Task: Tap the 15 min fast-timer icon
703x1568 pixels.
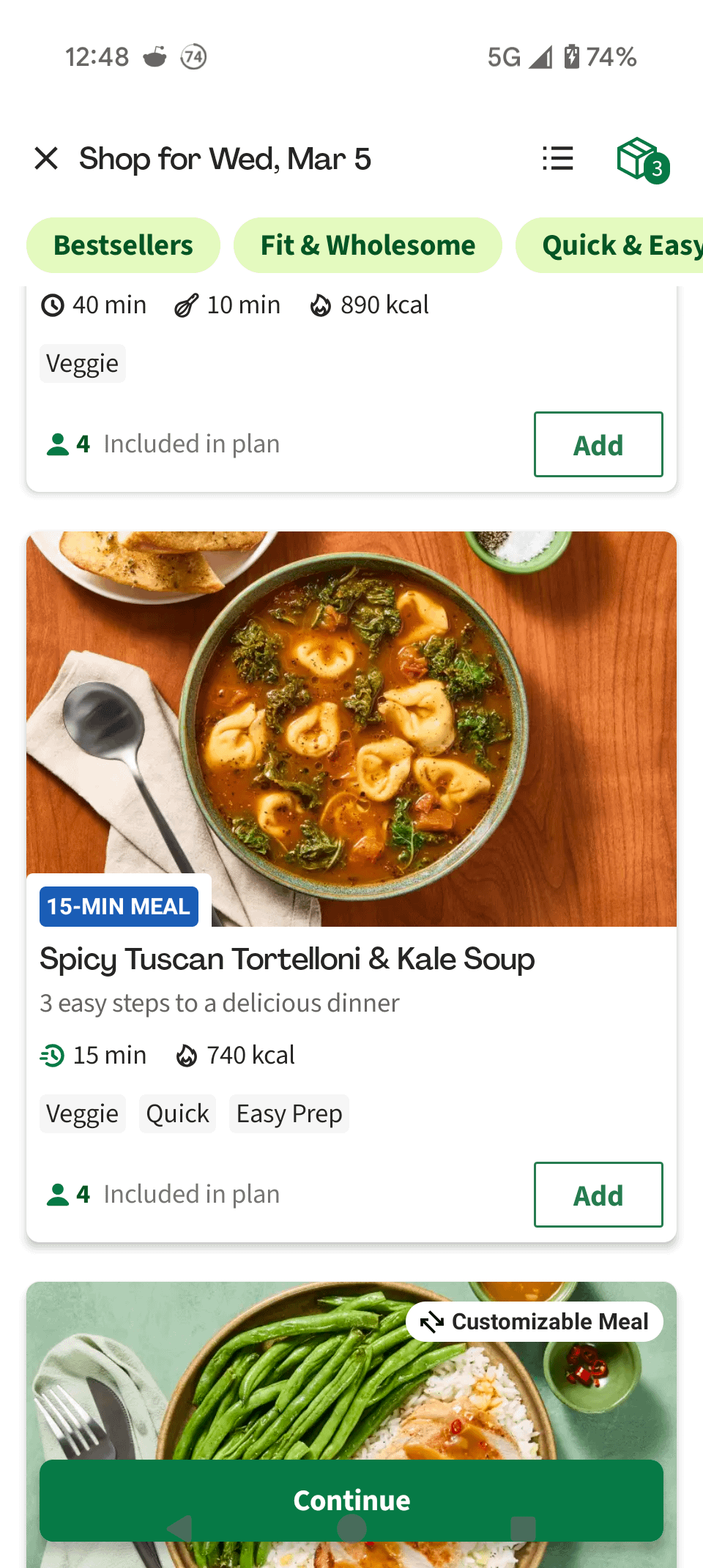Action: [x=53, y=1056]
